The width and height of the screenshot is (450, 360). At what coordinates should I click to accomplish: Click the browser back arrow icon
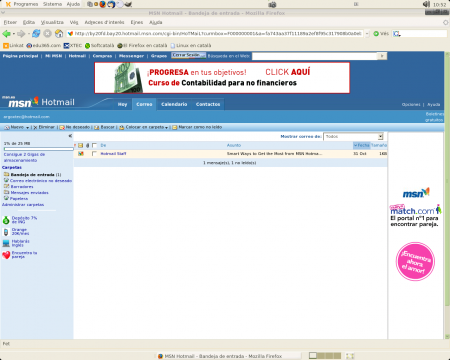coord(6,33)
